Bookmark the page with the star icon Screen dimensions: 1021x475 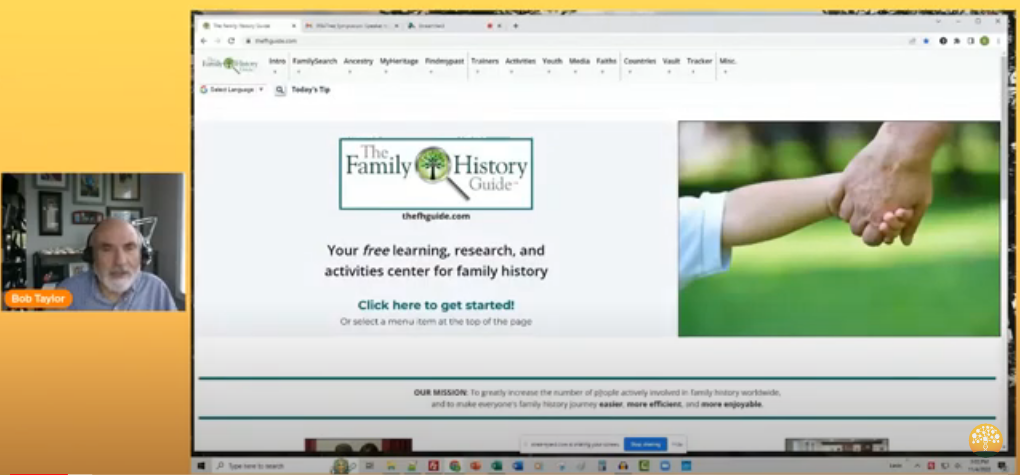click(x=926, y=41)
